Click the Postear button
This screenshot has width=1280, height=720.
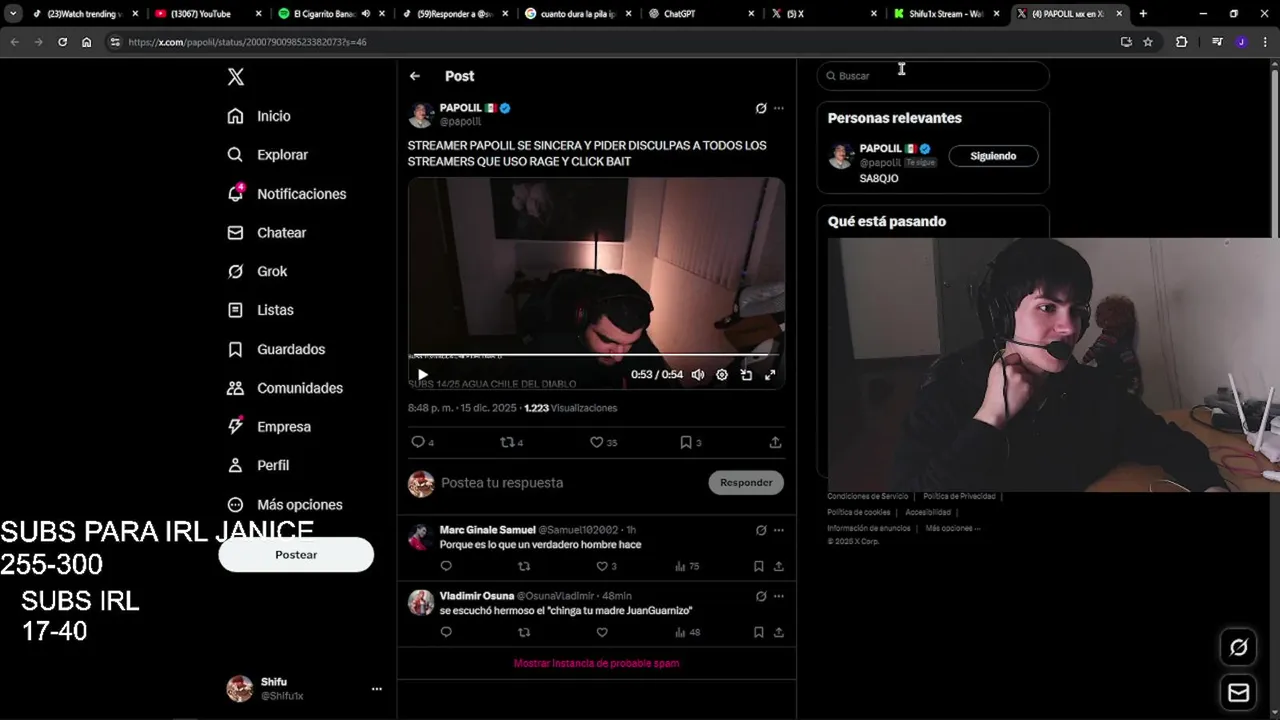click(x=296, y=555)
